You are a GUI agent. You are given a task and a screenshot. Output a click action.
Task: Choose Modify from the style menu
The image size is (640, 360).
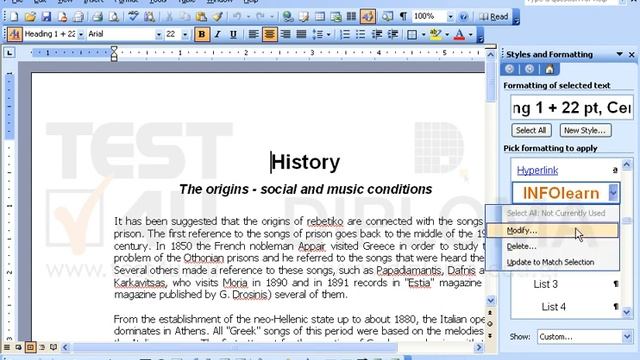click(553, 231)
